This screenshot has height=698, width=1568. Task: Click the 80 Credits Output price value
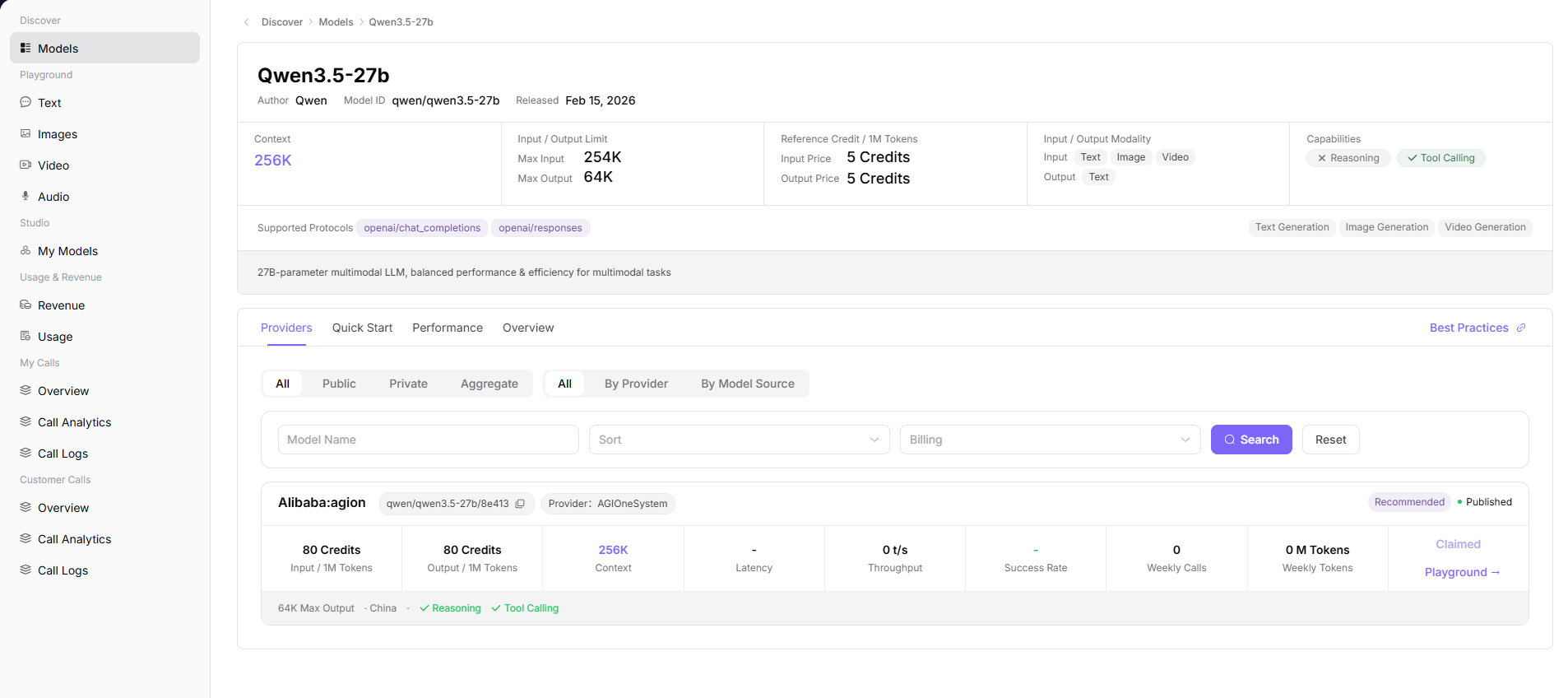tap(472, 550)
